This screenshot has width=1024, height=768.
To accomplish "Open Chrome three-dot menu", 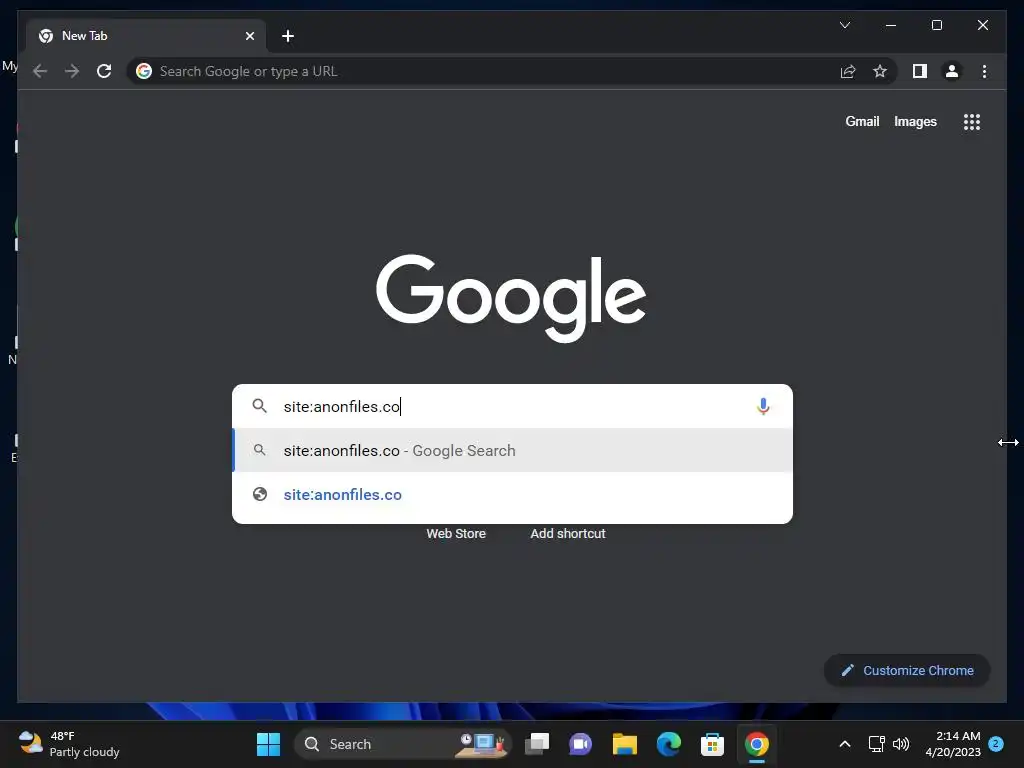I will (984, 71).
